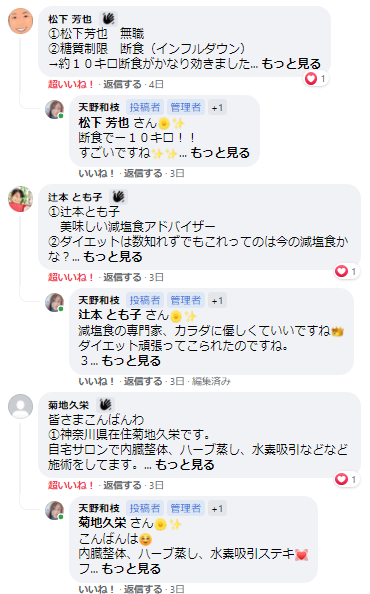Image resolution: width=370 pixels, height=594 pixels.
Task: Click the 管理者 badge in the reply to 辻本 とも子
Action: click(186, 300)
